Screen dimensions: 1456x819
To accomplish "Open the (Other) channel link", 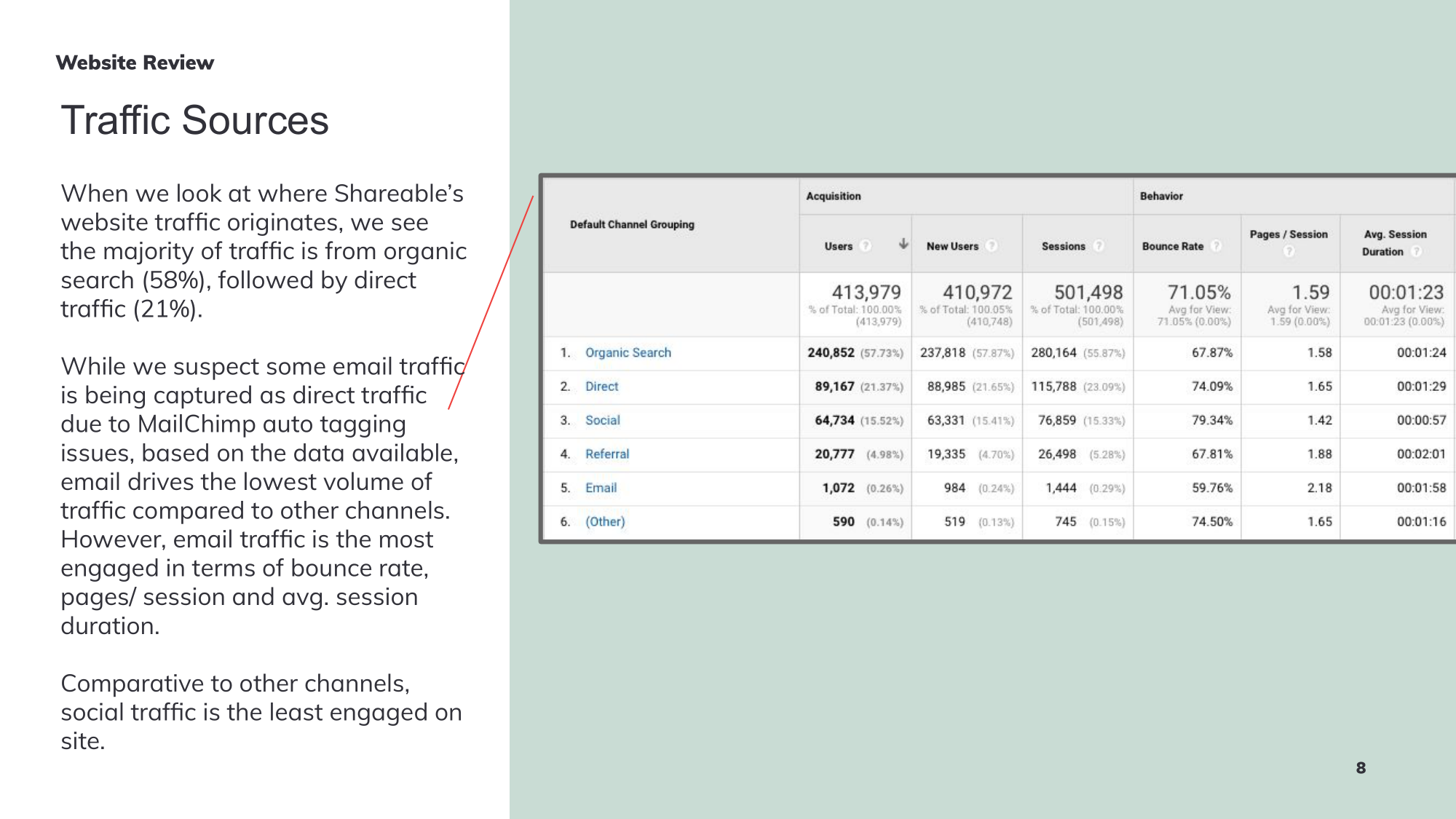I will click(x=605, y=522).
